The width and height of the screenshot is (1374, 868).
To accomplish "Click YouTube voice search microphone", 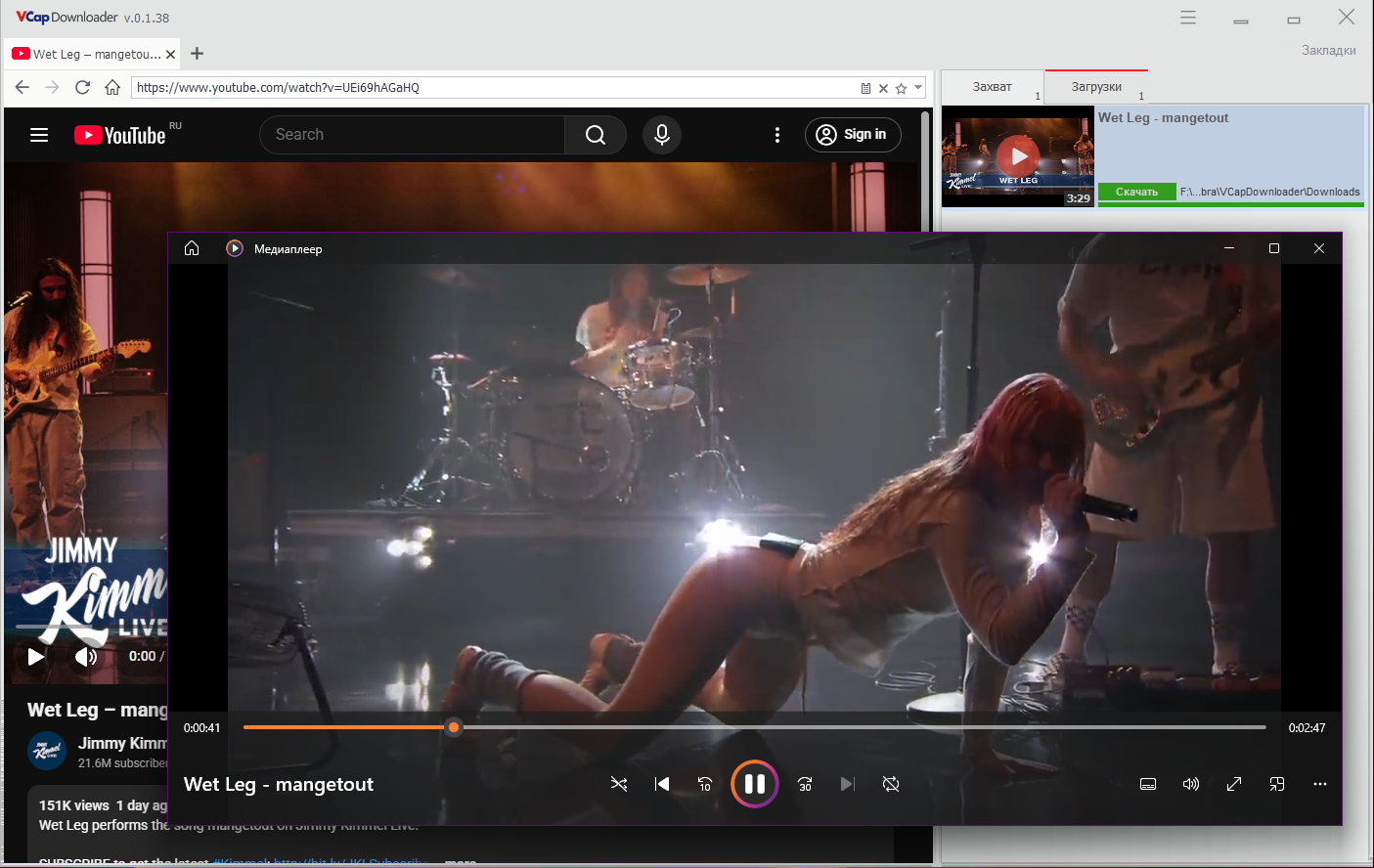I will [x=662, y=135].
